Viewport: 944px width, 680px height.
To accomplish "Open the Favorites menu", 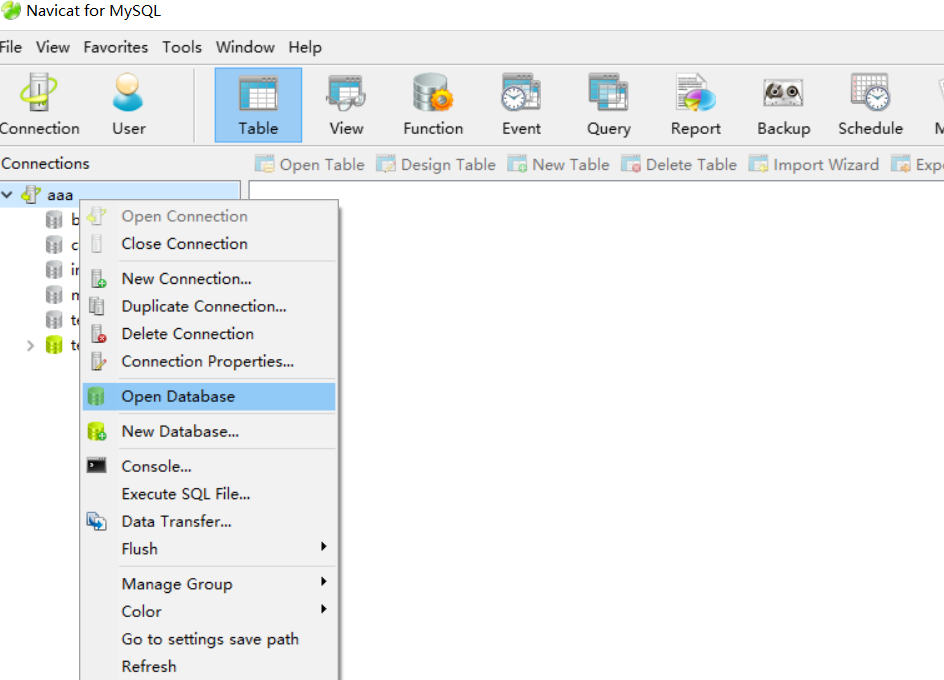I will (x=116, y=47).
